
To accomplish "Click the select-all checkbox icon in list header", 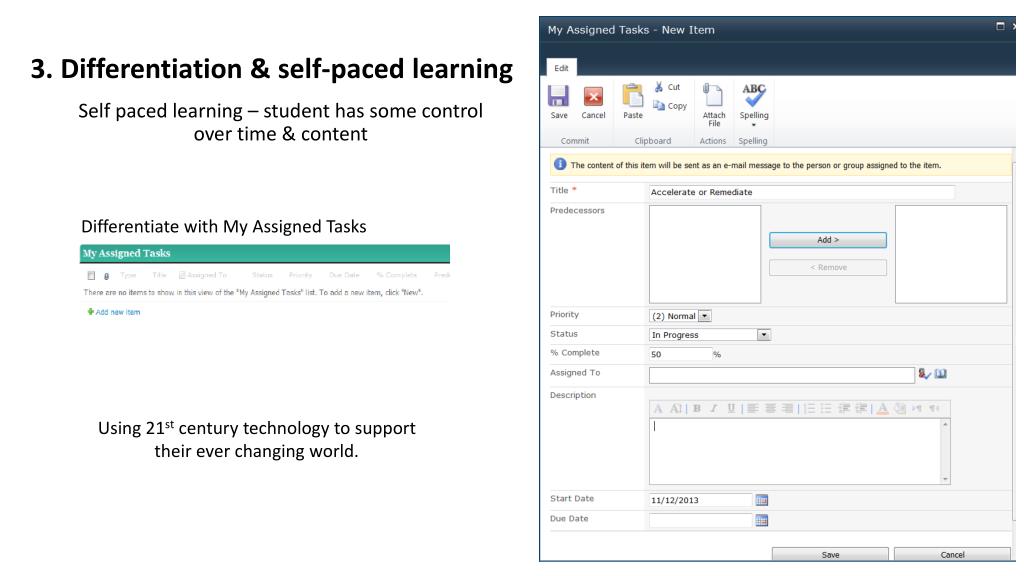I will pos(91,276).
